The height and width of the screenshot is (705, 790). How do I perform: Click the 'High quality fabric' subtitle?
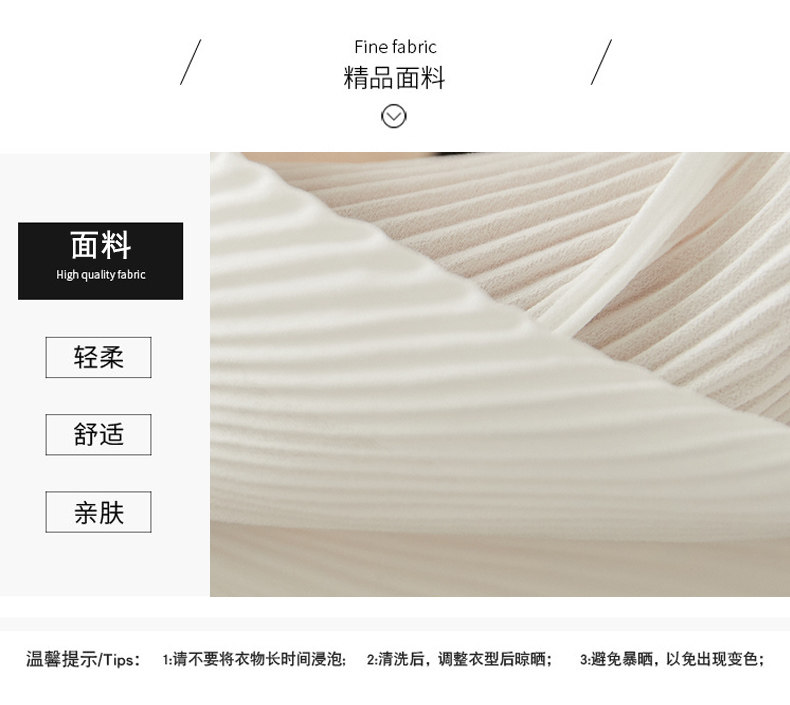point(100,275)
